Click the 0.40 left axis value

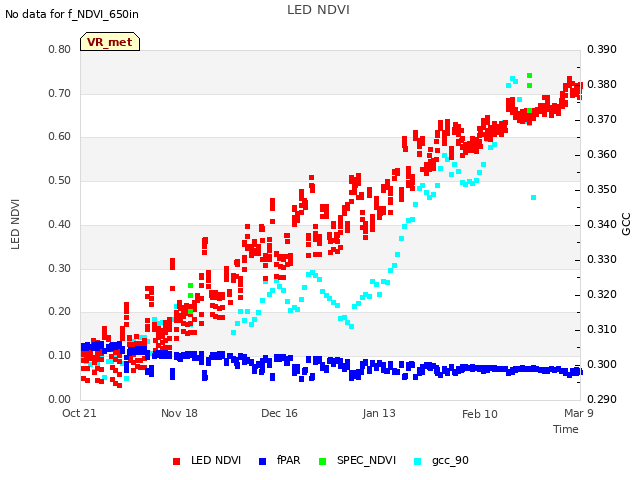click(x=60, y=224)
